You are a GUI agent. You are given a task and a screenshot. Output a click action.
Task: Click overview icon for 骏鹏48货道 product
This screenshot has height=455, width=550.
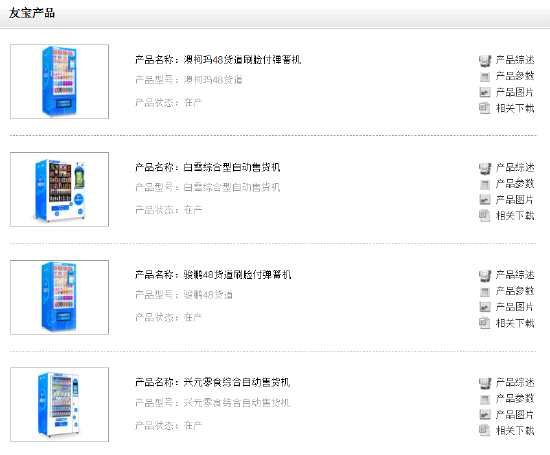pos(485,275)
